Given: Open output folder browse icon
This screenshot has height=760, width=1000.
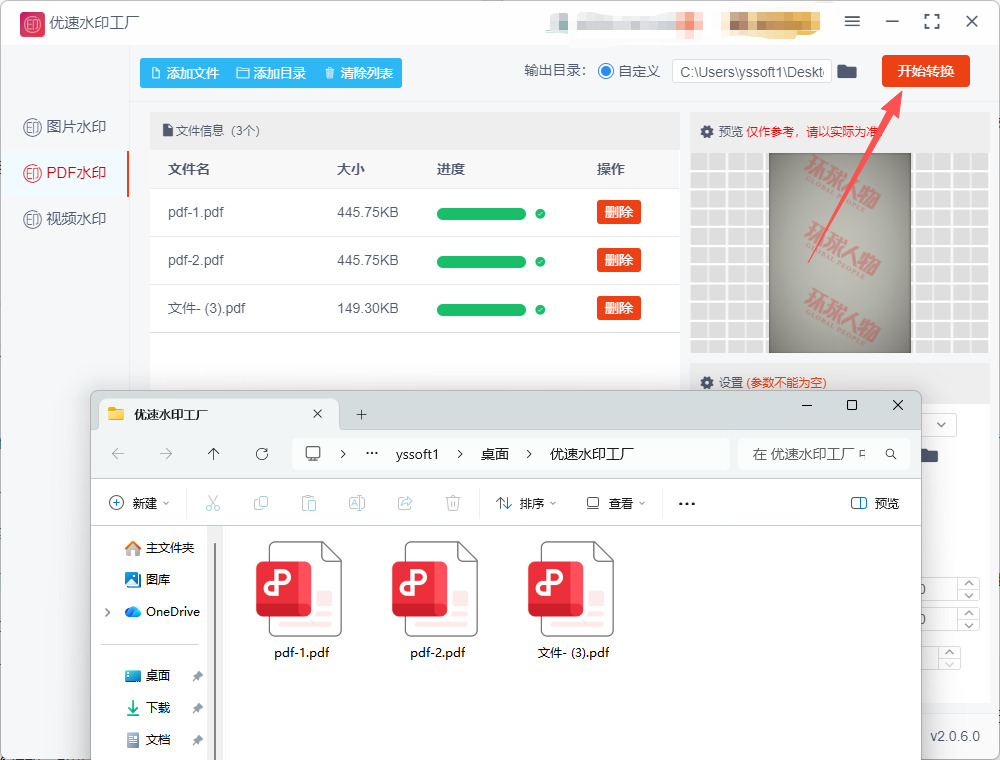Looking at the screenshot, I should click(x=847, y=71).
